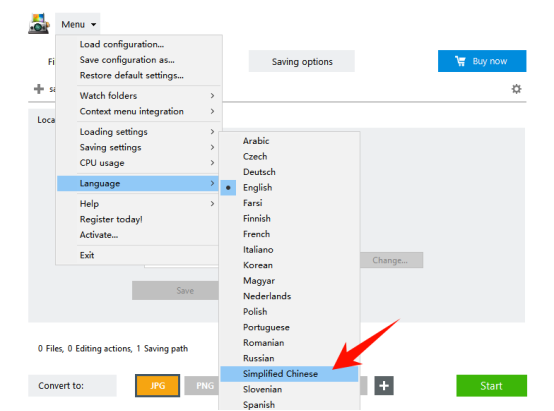Select Simplified Chinese language

point(289,374)
